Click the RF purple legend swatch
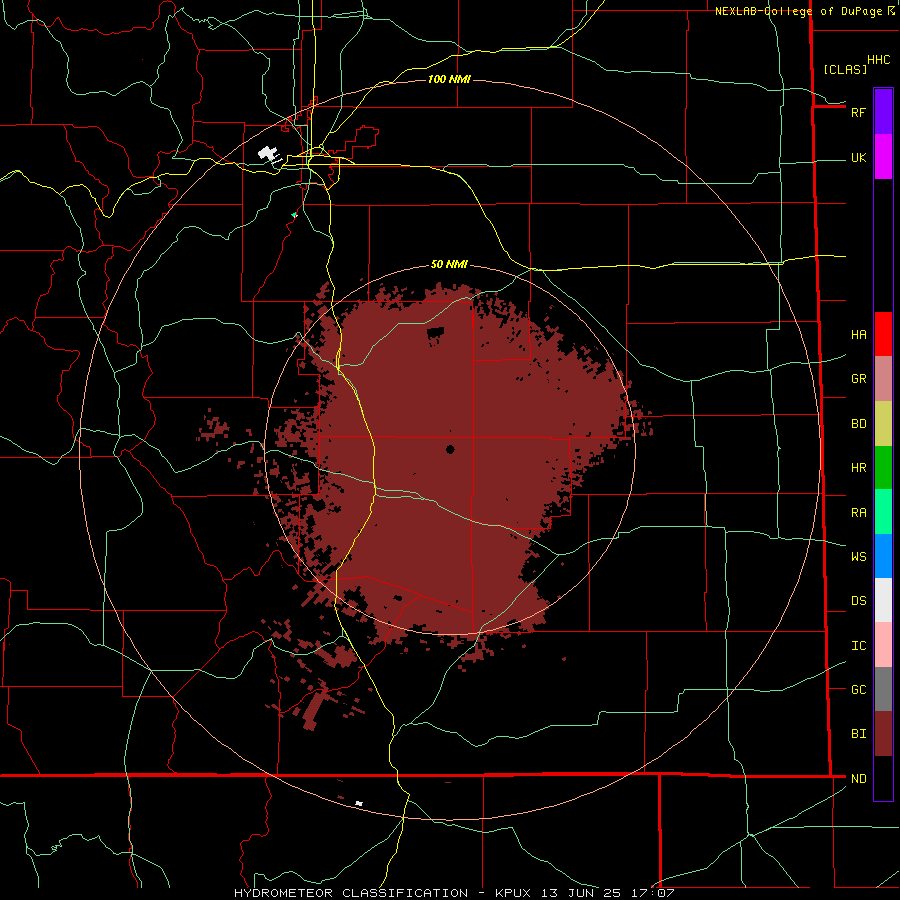 point(883,112)
